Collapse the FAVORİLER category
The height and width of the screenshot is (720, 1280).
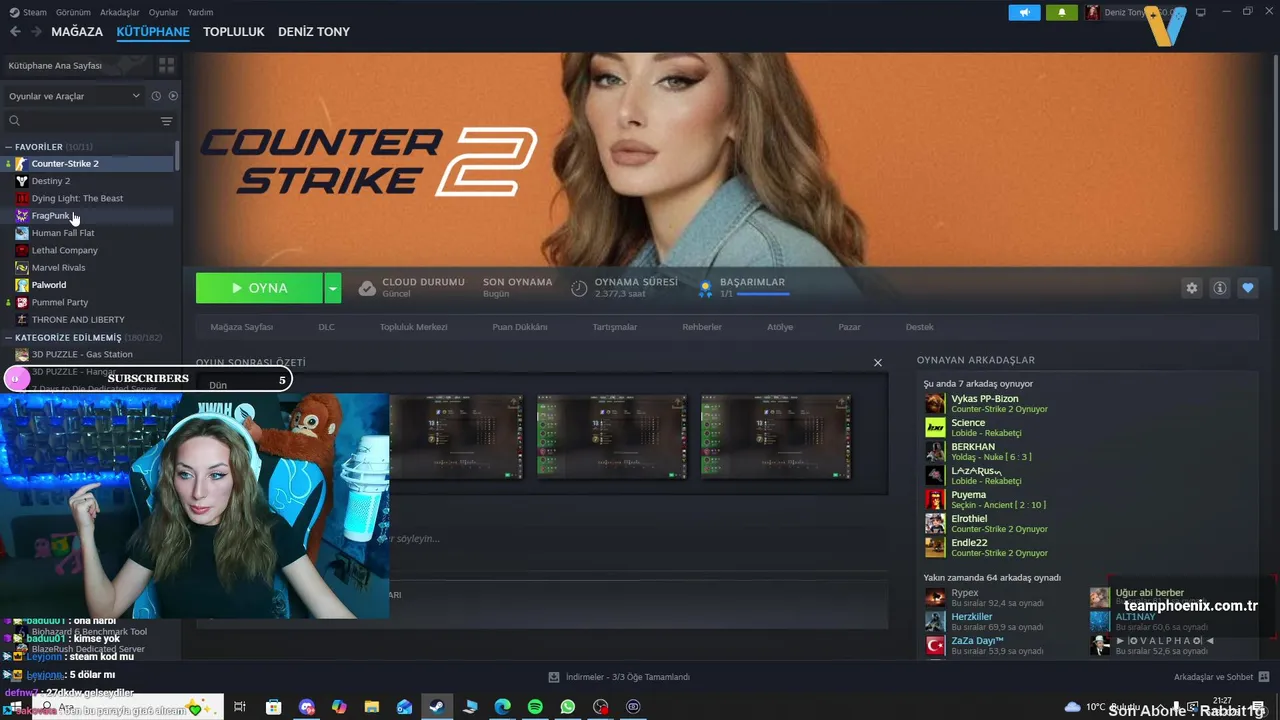(9, 147)
